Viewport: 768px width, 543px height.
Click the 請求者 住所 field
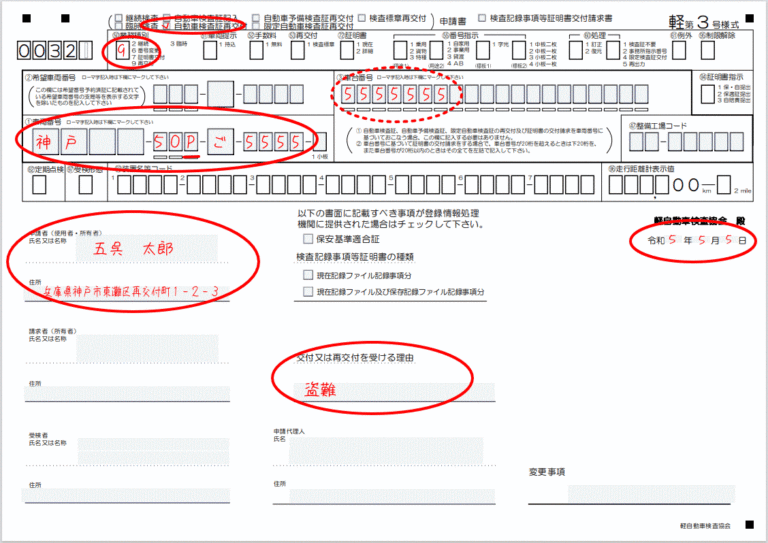tap(127, 394)
